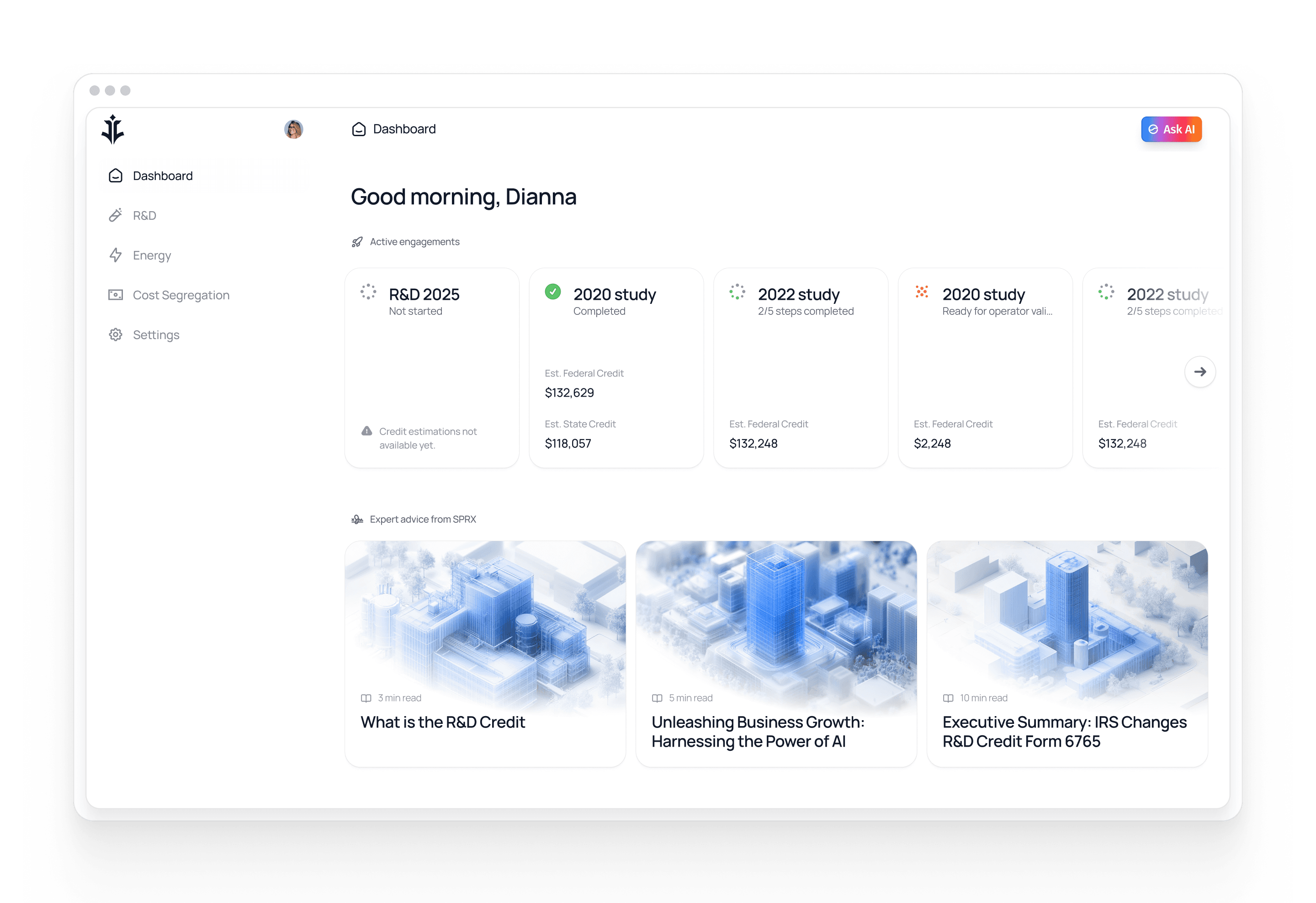This screenshot has width=1316, height=903.
Task: Click the SPRX logo icon
Action: [112, 129]
